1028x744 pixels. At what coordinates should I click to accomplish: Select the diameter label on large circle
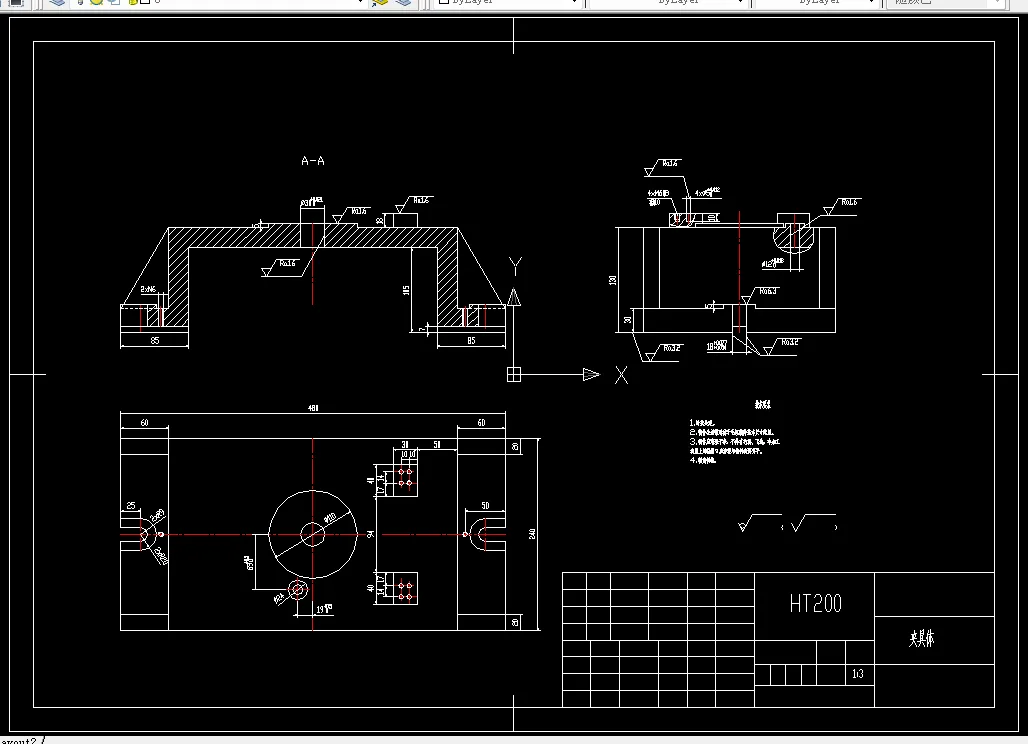330,519
